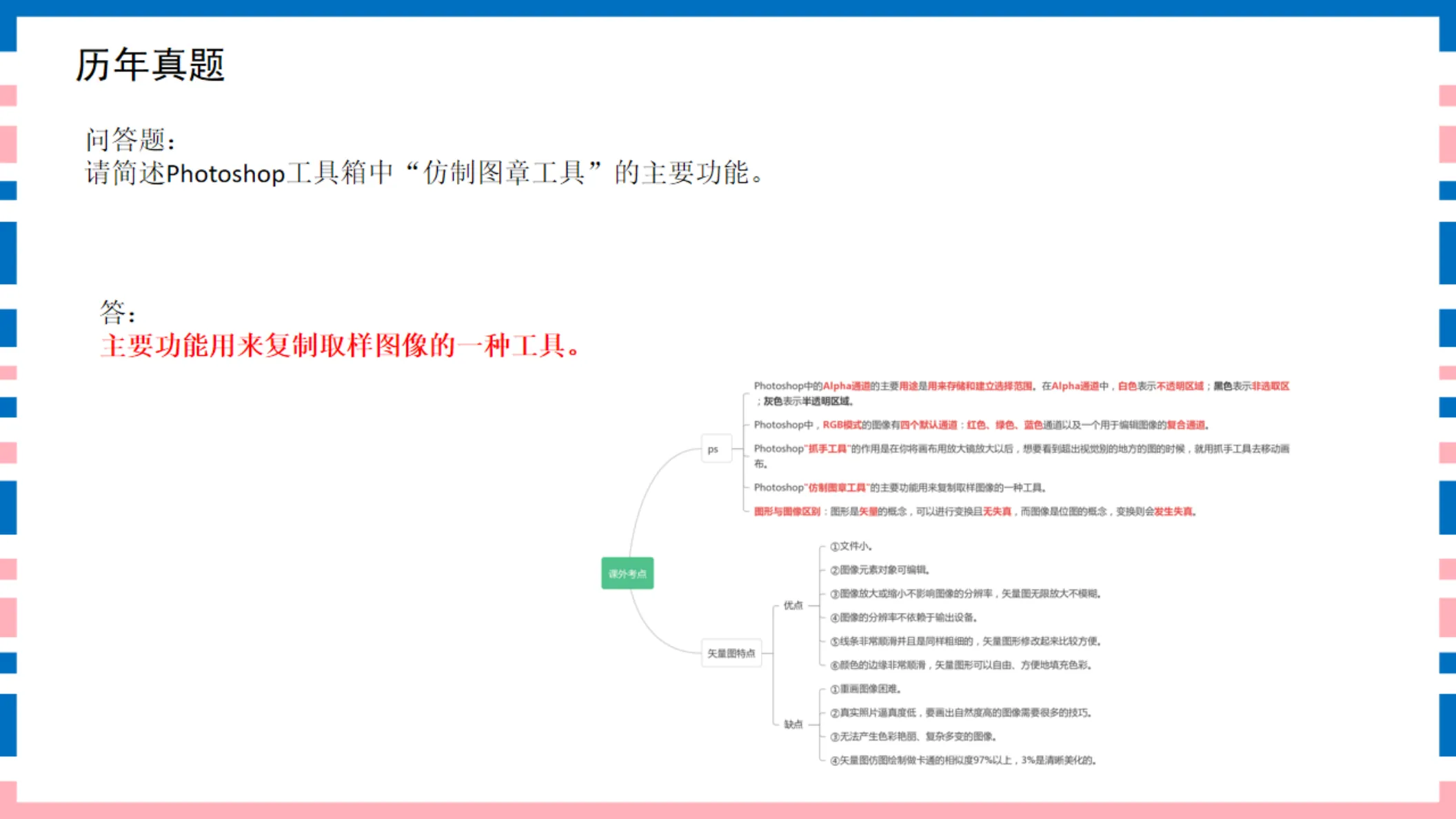Screen dimensions: 1456x819
Task: Click the question line about "仿制图章工具"的主要功能
Action: pos(425,172)
